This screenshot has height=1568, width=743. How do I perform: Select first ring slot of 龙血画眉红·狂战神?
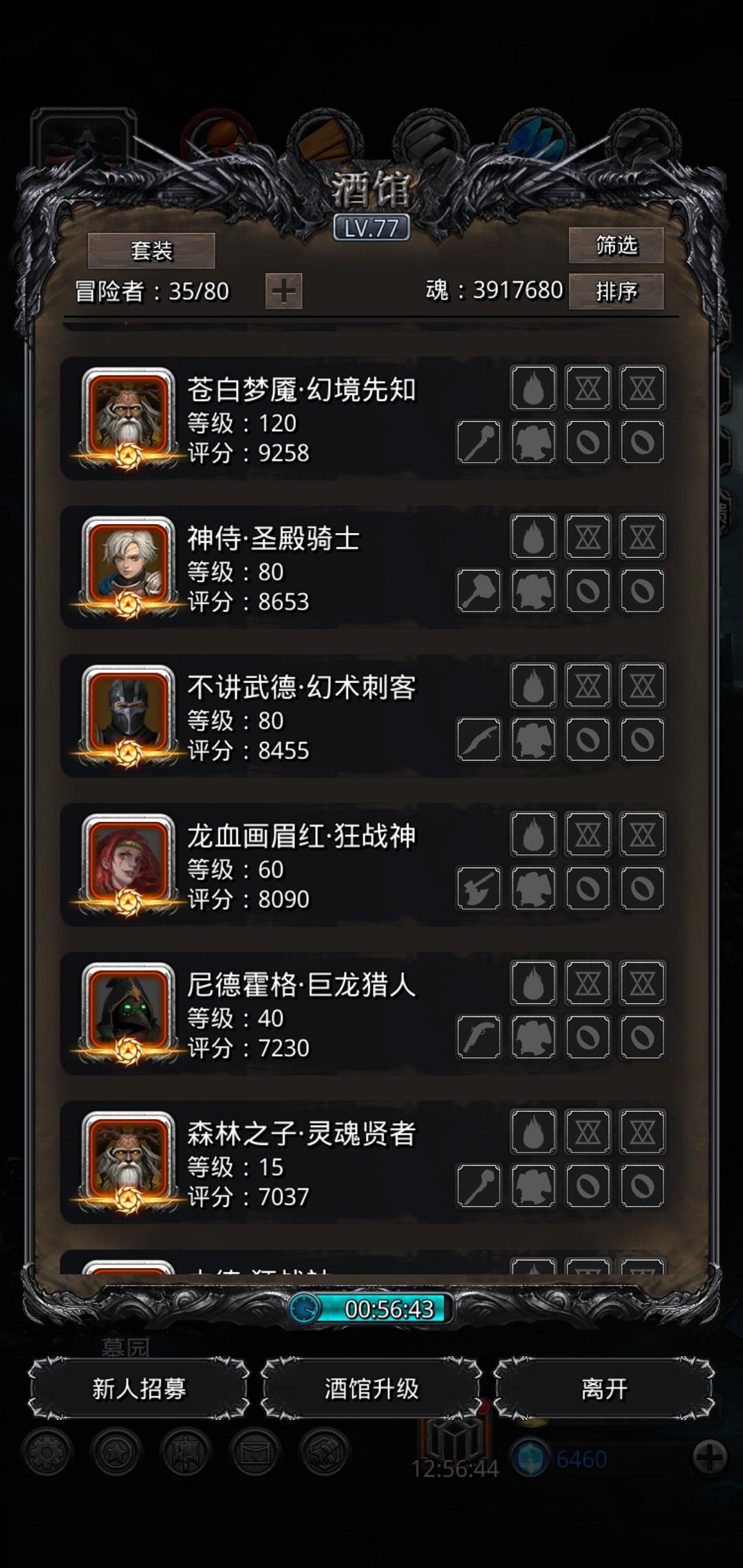tap(588, 888)
